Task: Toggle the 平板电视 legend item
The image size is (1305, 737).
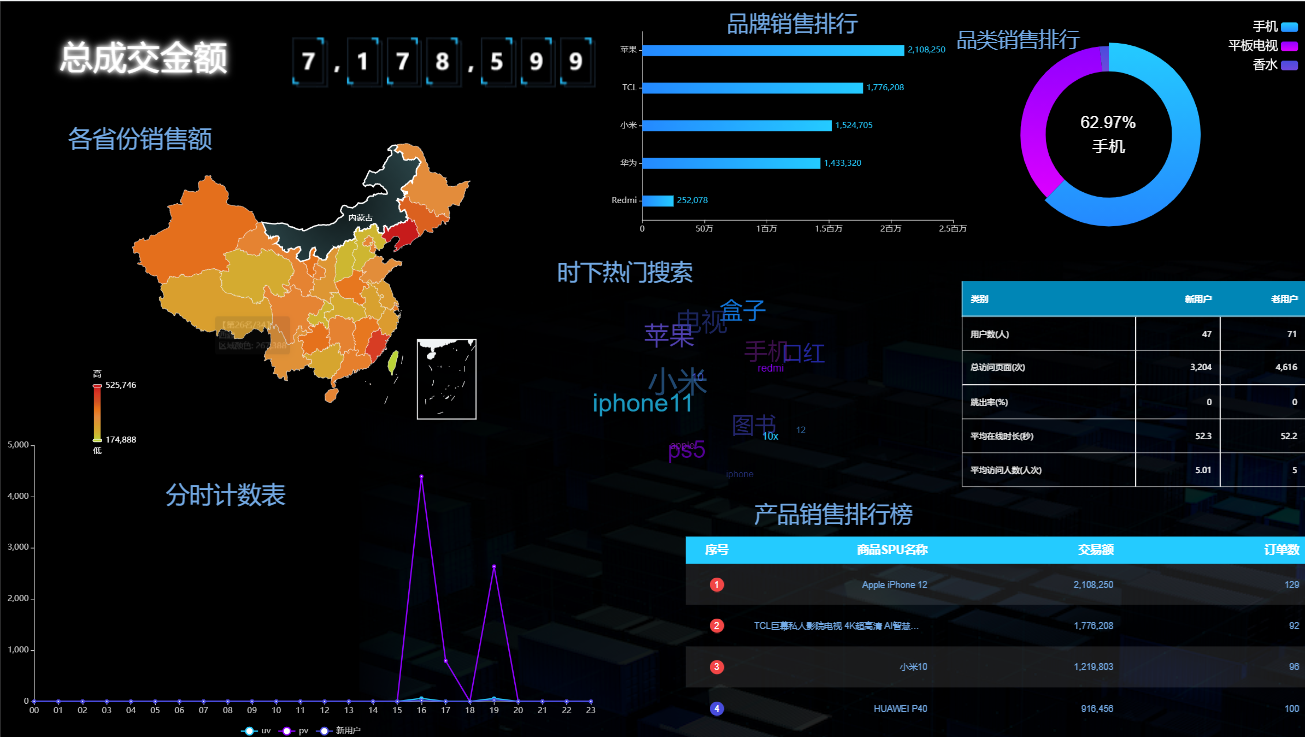Action: [x=1263, y=45]
